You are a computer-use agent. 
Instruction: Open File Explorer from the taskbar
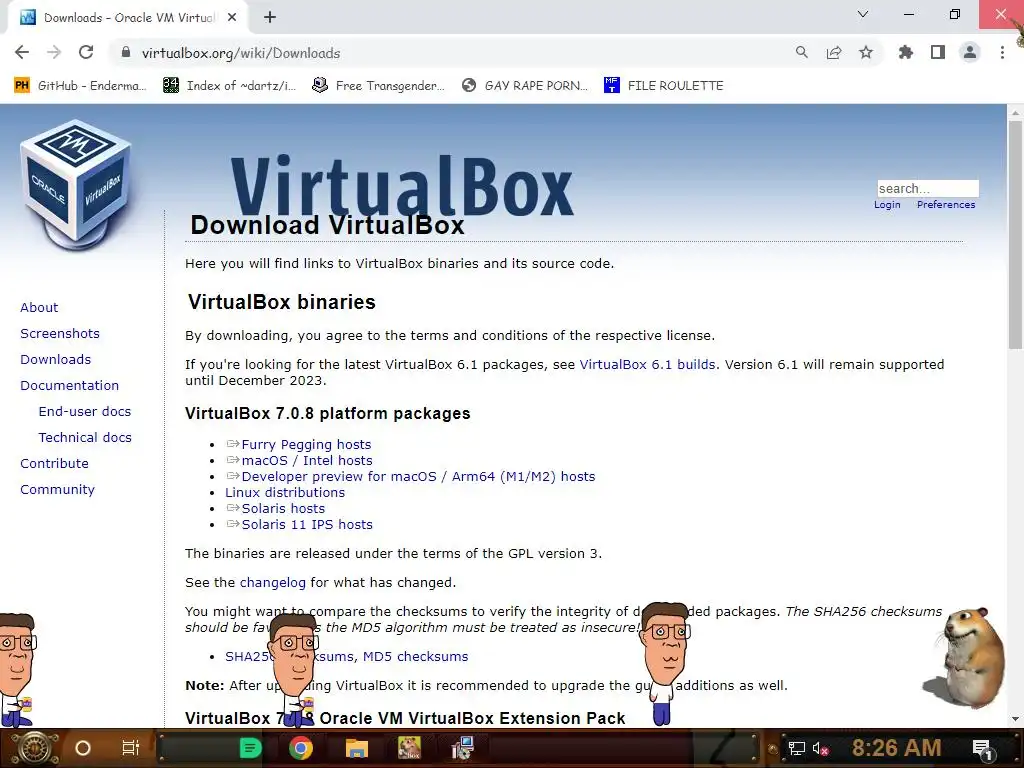pos(357,748)
